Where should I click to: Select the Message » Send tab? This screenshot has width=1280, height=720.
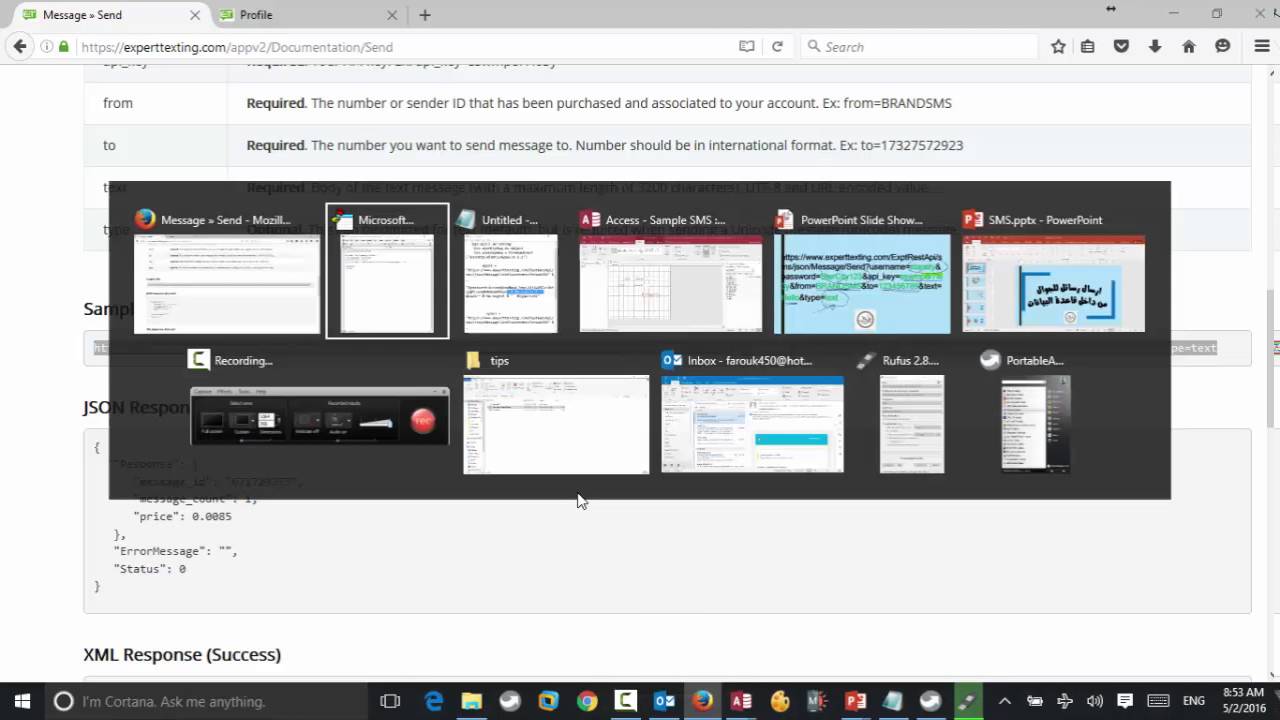click(x=110, y=15)
